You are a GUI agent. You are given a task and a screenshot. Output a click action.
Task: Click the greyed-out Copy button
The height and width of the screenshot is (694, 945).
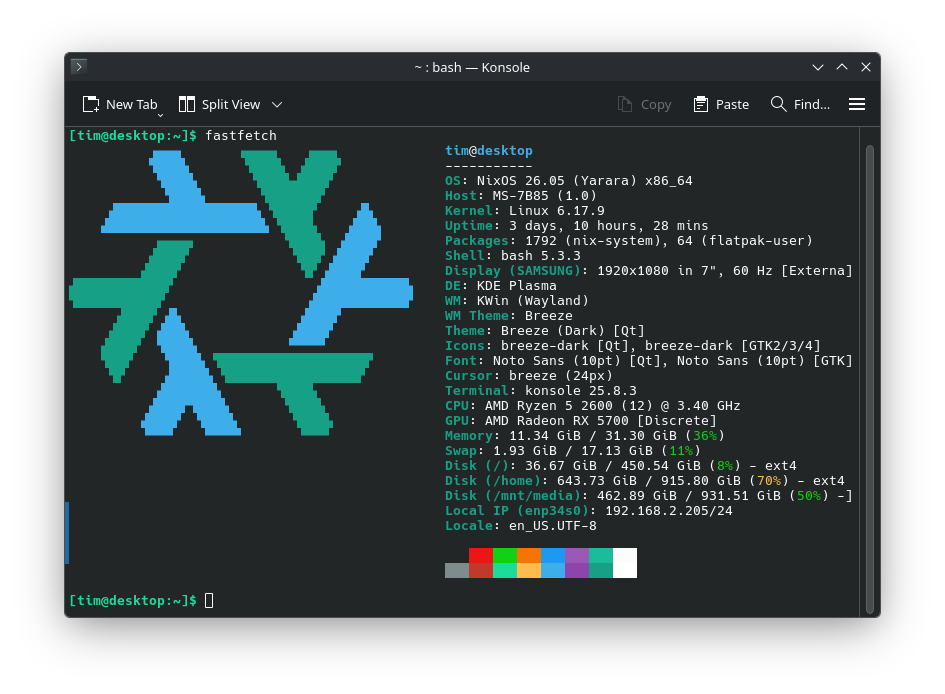pos(644,104)
